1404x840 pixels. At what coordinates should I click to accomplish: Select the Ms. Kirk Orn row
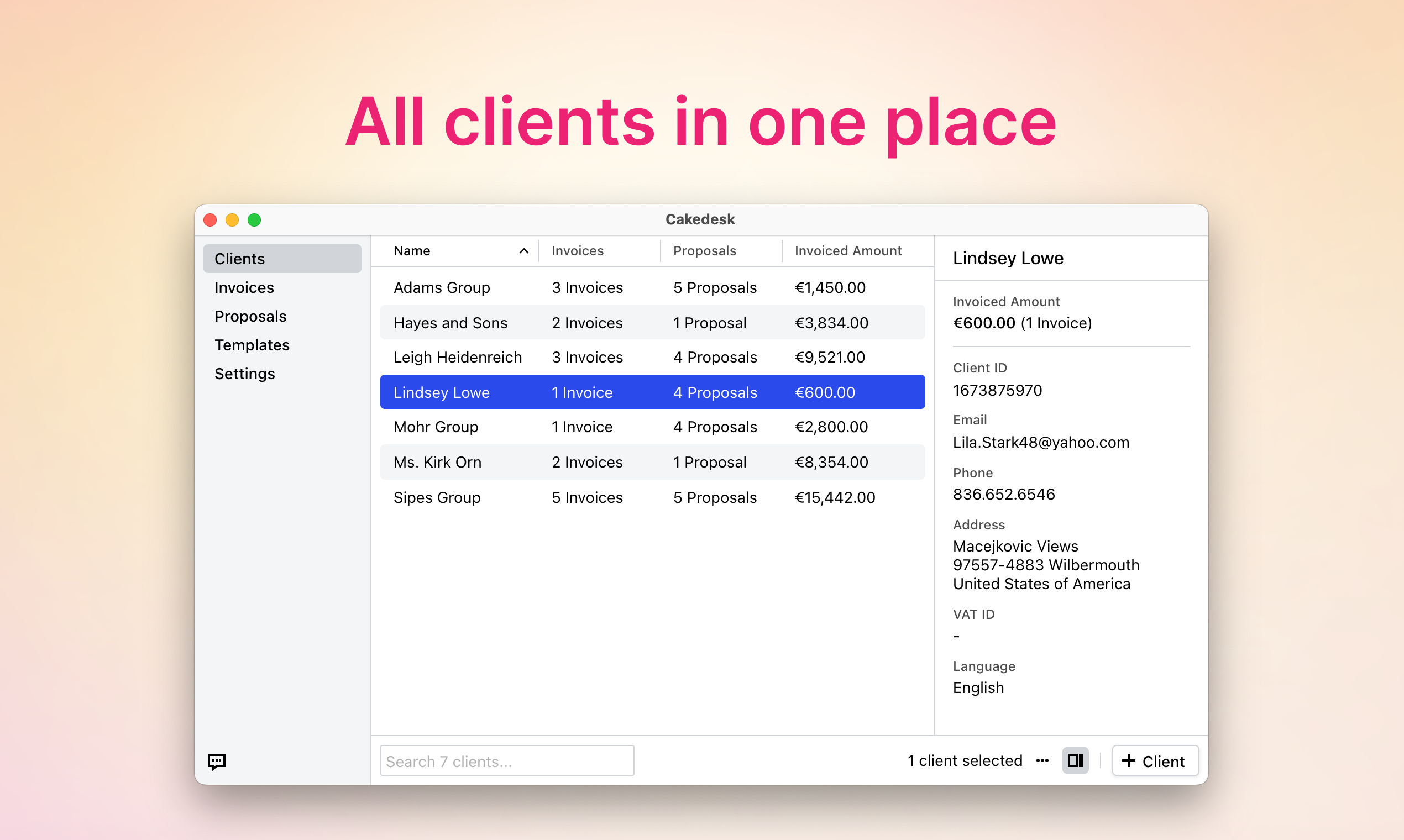[652, 462]
